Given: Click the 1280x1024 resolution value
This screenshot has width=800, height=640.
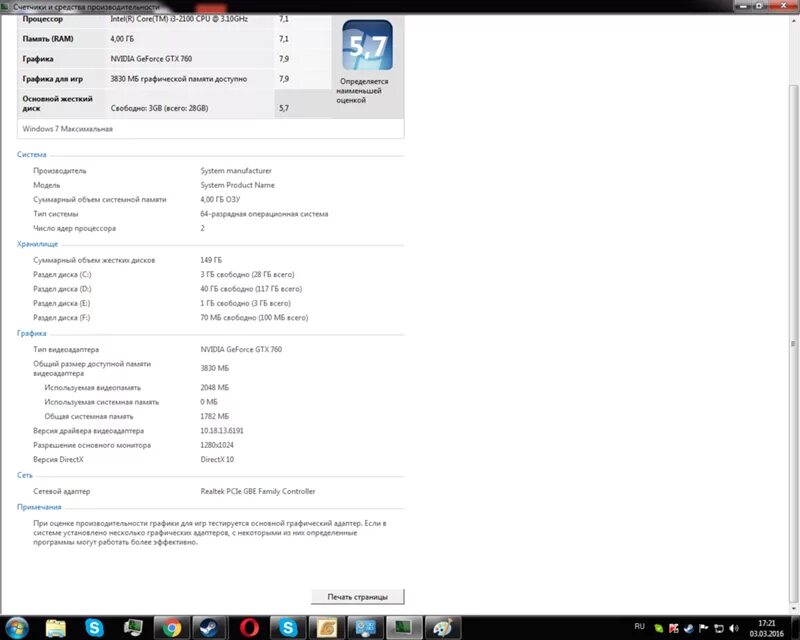Looking at the screenshot, I should pos(217,445).
